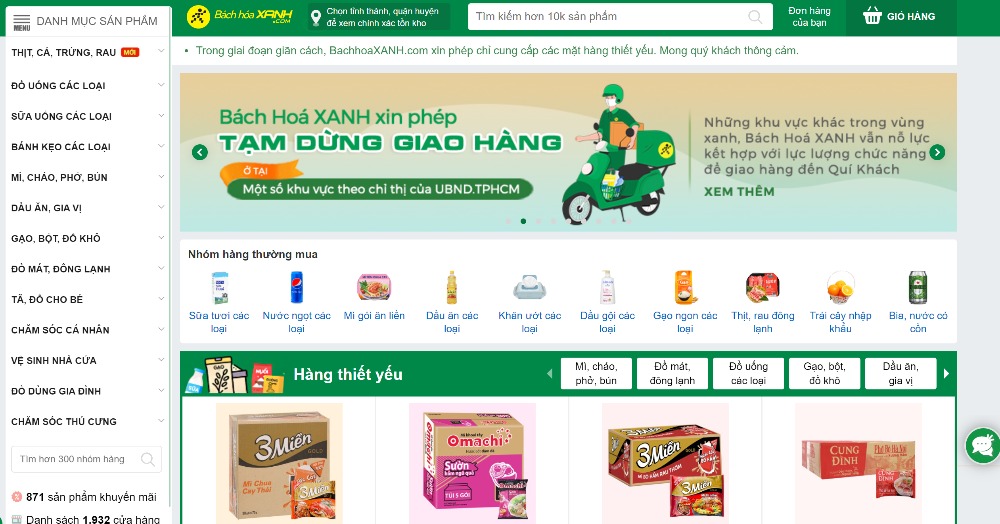The image size is (1000, 524).
Task: Click the Bách hóa XANH logo
Action: tap(240, 16)
